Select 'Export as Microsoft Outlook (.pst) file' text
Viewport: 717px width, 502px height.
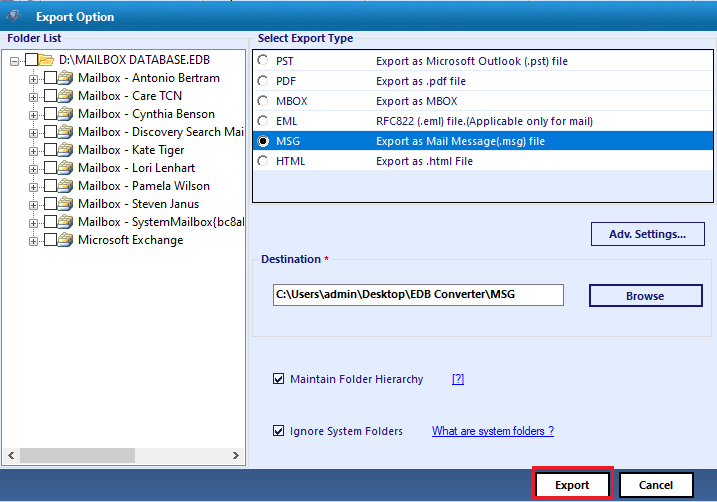pos(471,61)
